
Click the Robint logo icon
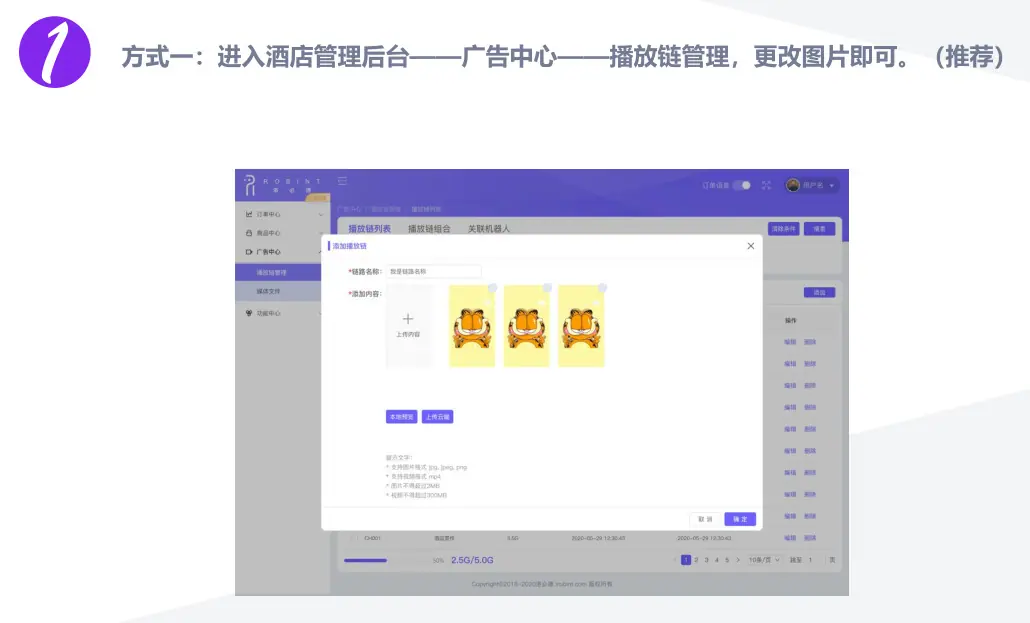click(250, 185)
